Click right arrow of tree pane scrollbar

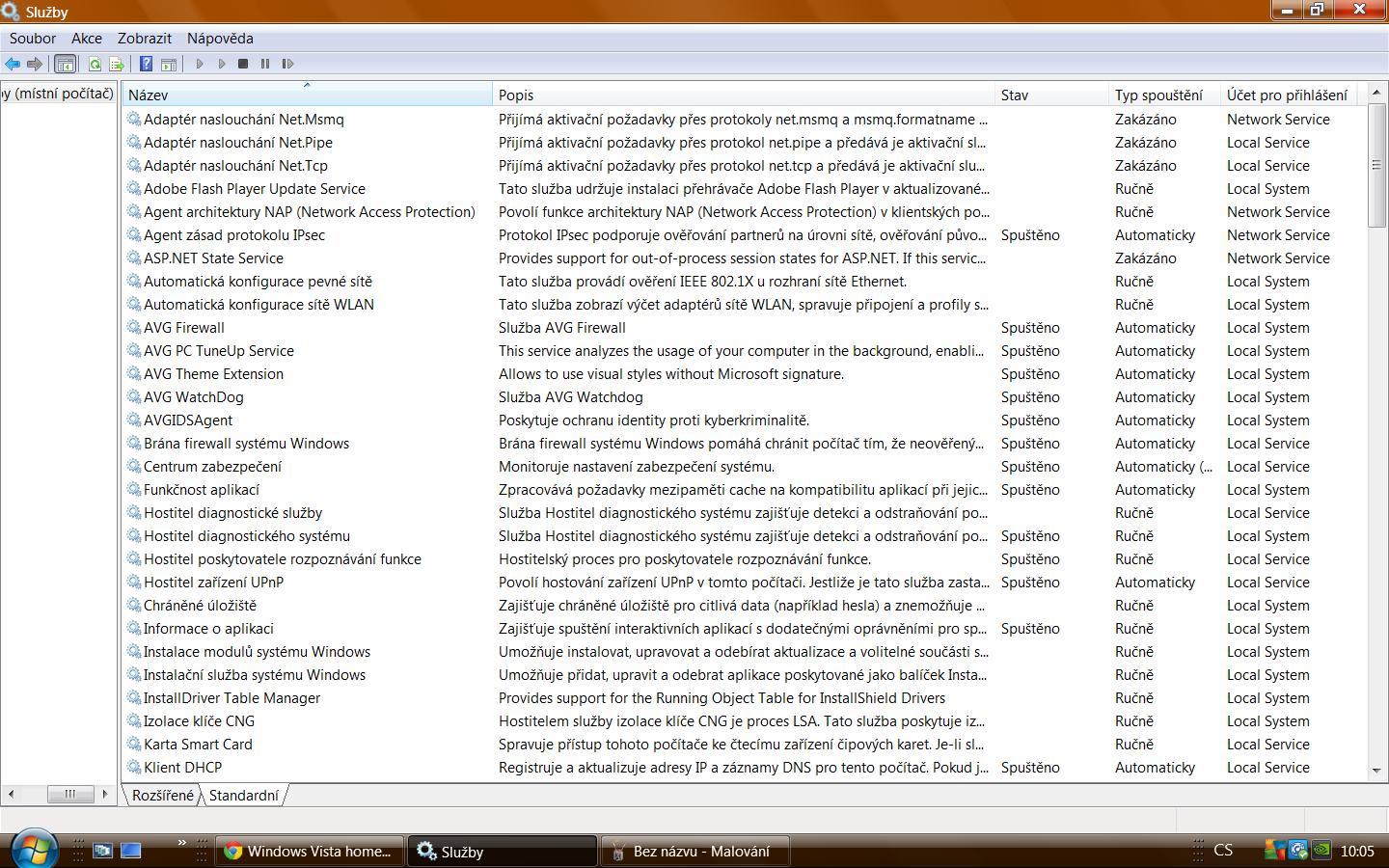[105, 794]
